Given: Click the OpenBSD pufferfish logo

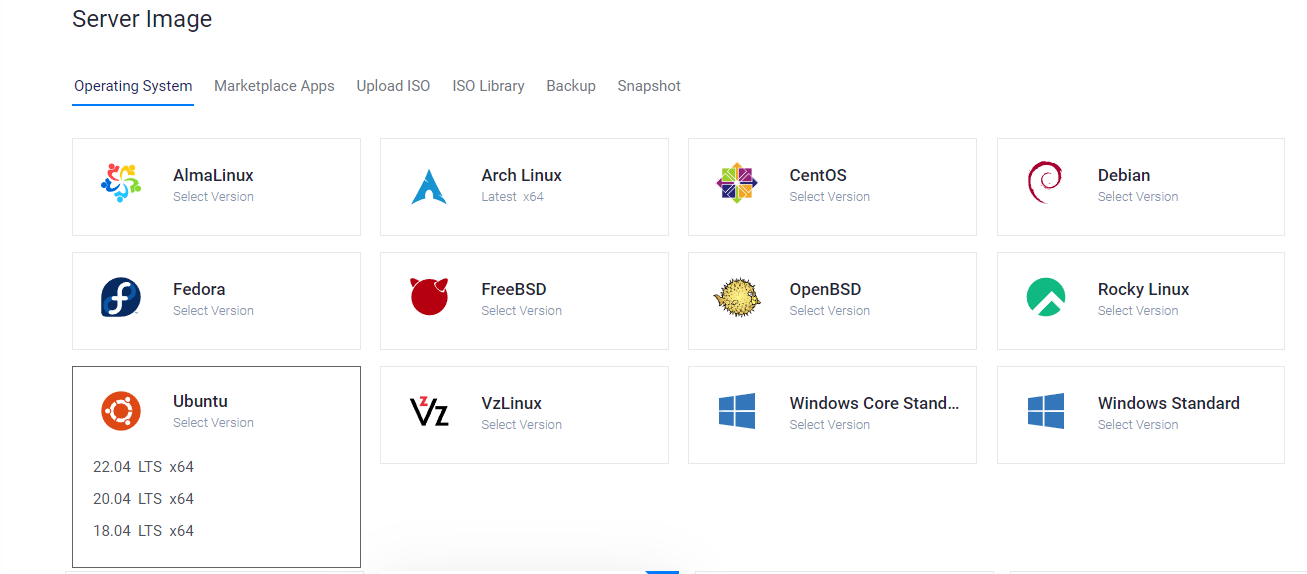Looking at the screenshot, I should coord(737,298).
